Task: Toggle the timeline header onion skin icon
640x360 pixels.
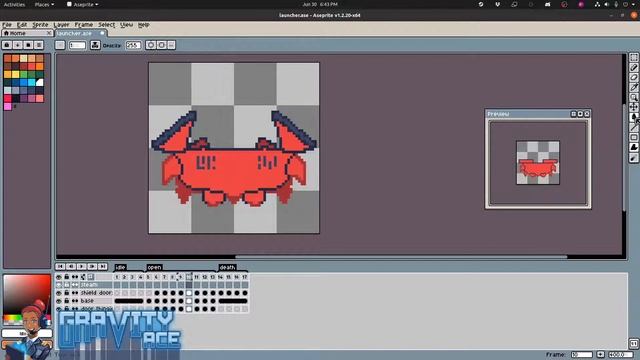Action: [x=91, y=277]
